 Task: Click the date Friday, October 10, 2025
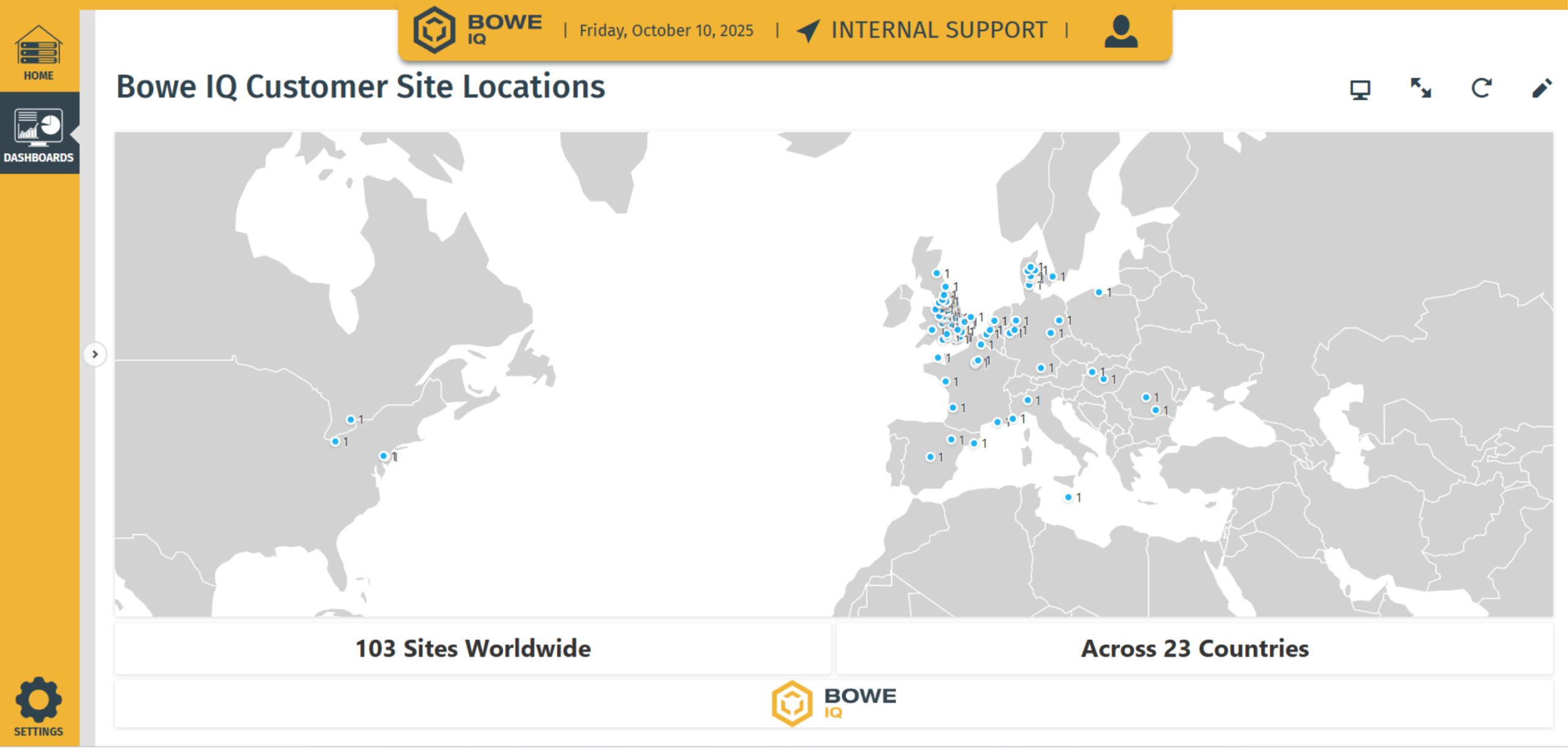[x=666, y=31]
